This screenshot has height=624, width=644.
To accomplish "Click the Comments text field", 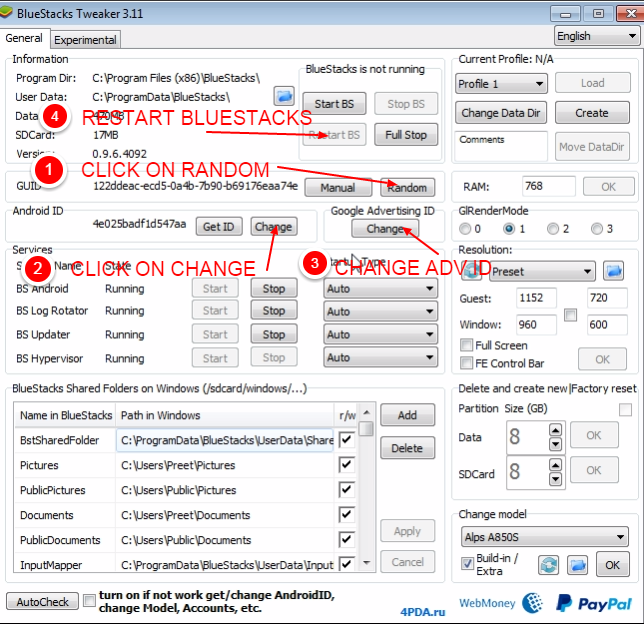I will click(501, 146).
